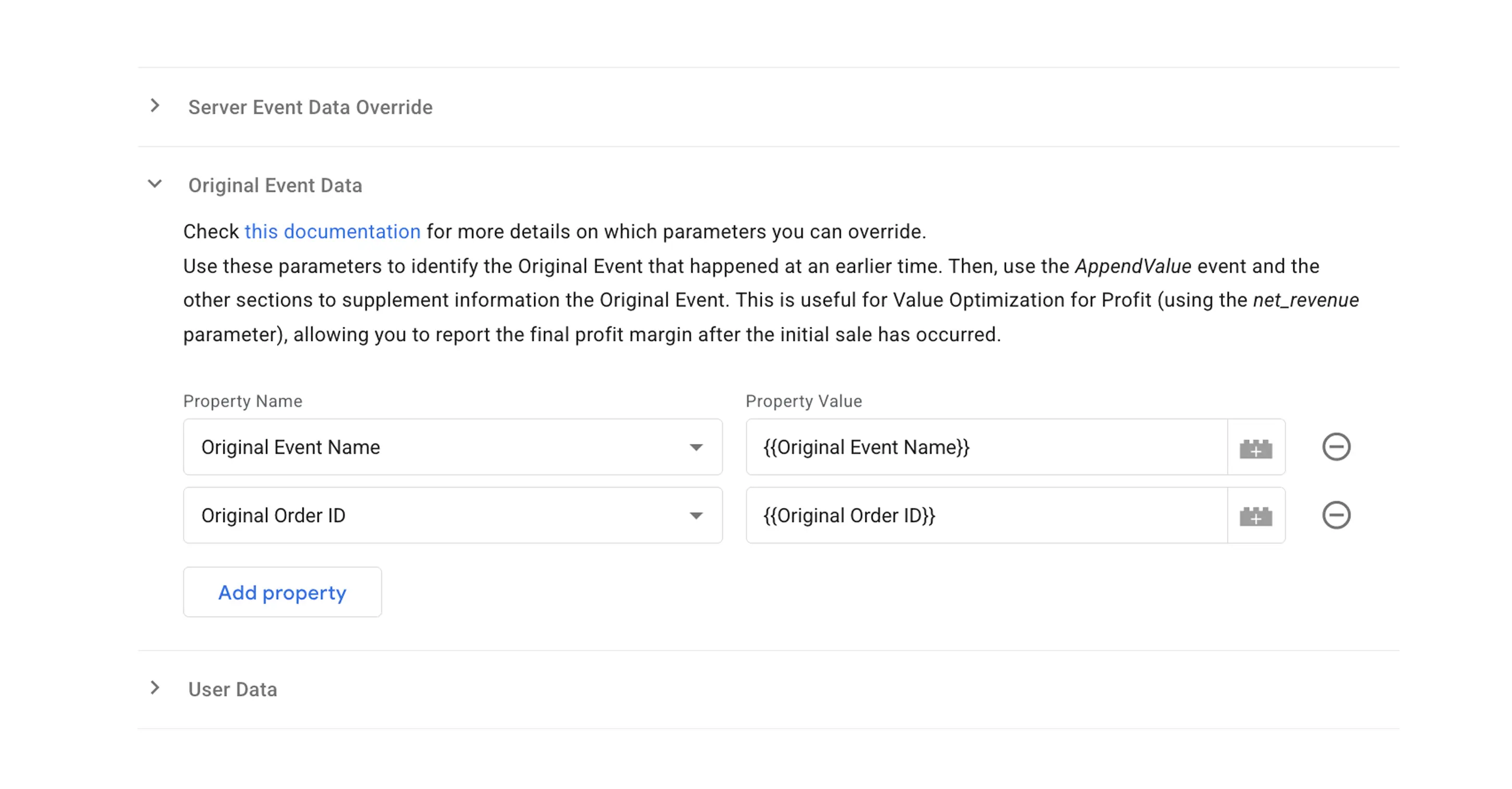Click the Property Name column label

pos(243,401)
